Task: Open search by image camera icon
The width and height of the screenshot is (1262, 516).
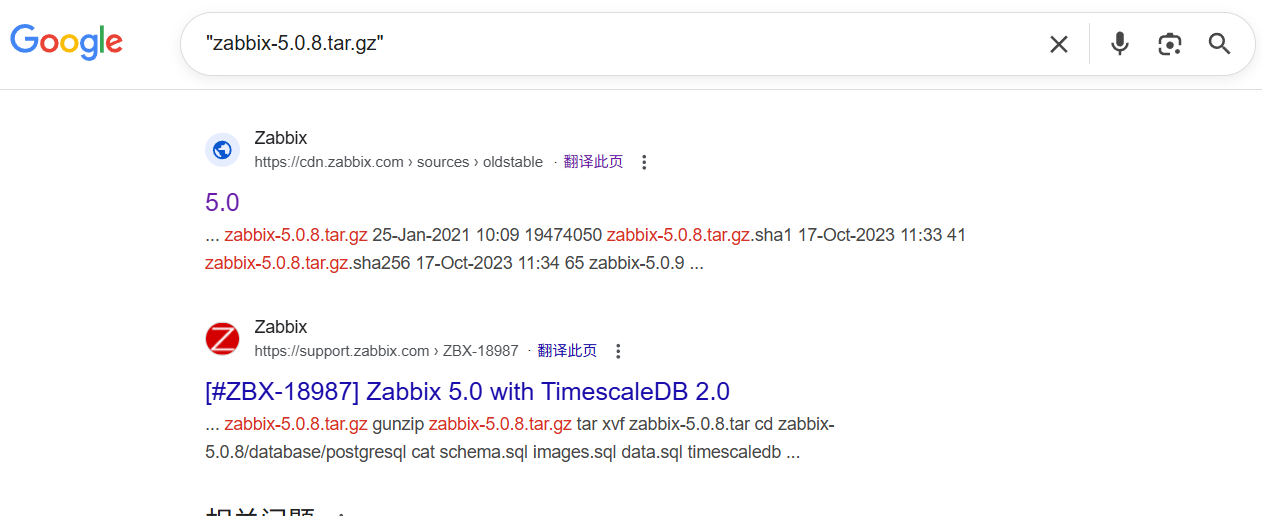Action: 1170,44
